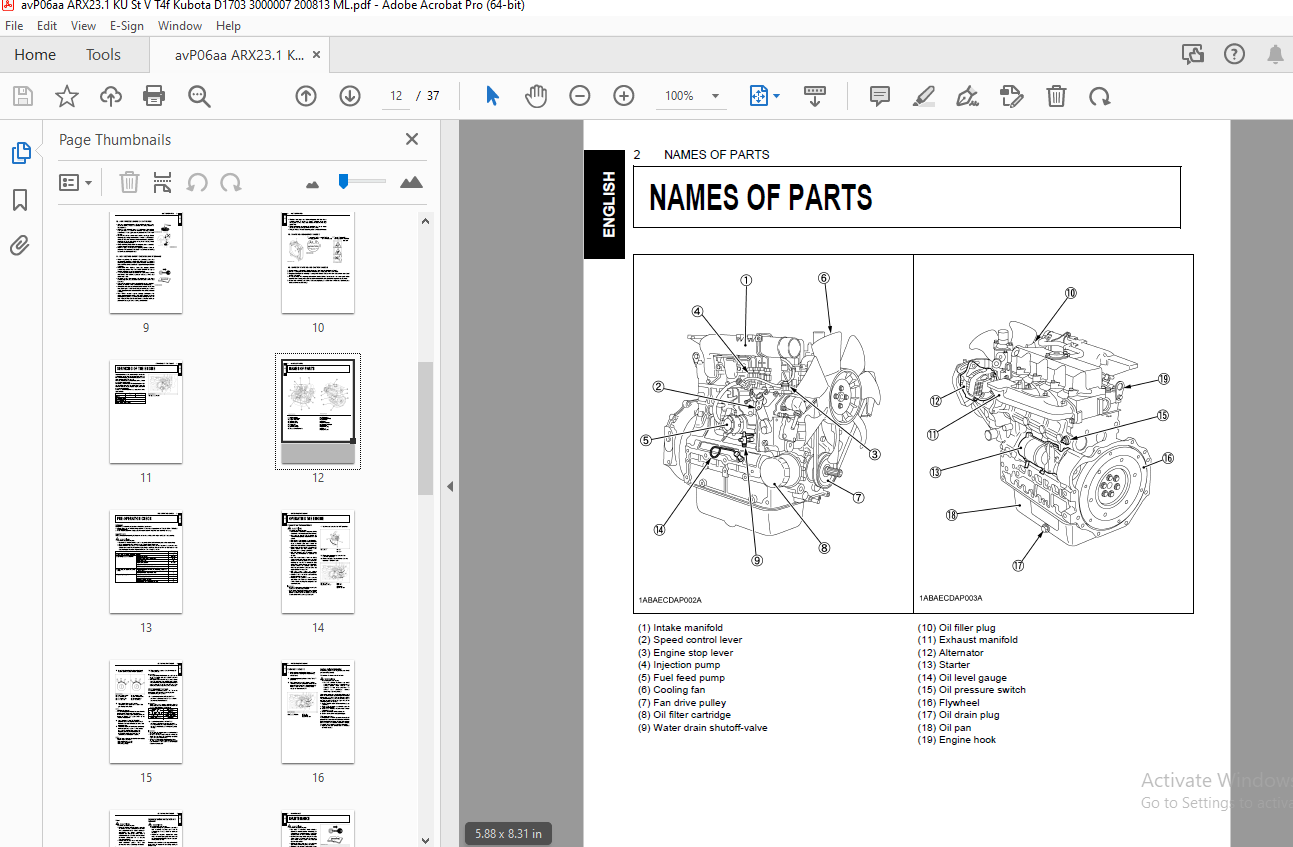The height and width of the screenshot is (847, 1293).
Task: Go to the next page
Action: (350, 96)
